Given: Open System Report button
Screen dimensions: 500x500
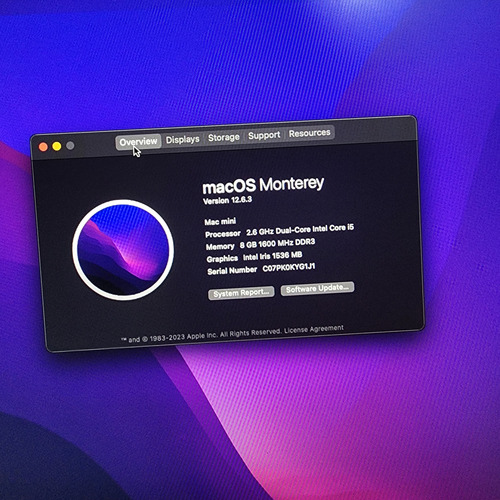Looking at the screenshot, I should click(241, 293).
